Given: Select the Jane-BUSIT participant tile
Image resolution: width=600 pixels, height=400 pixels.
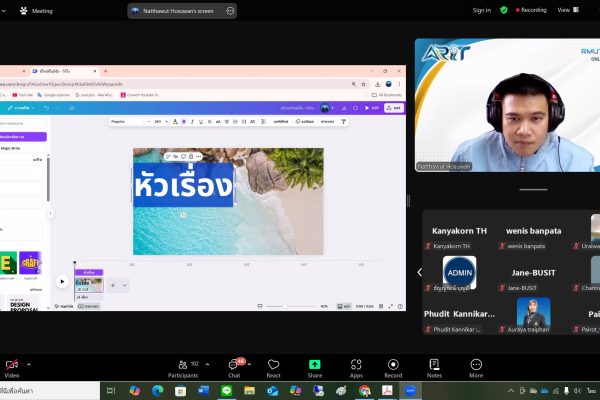Looking at the screenshot, I should [x=533, y=273].
